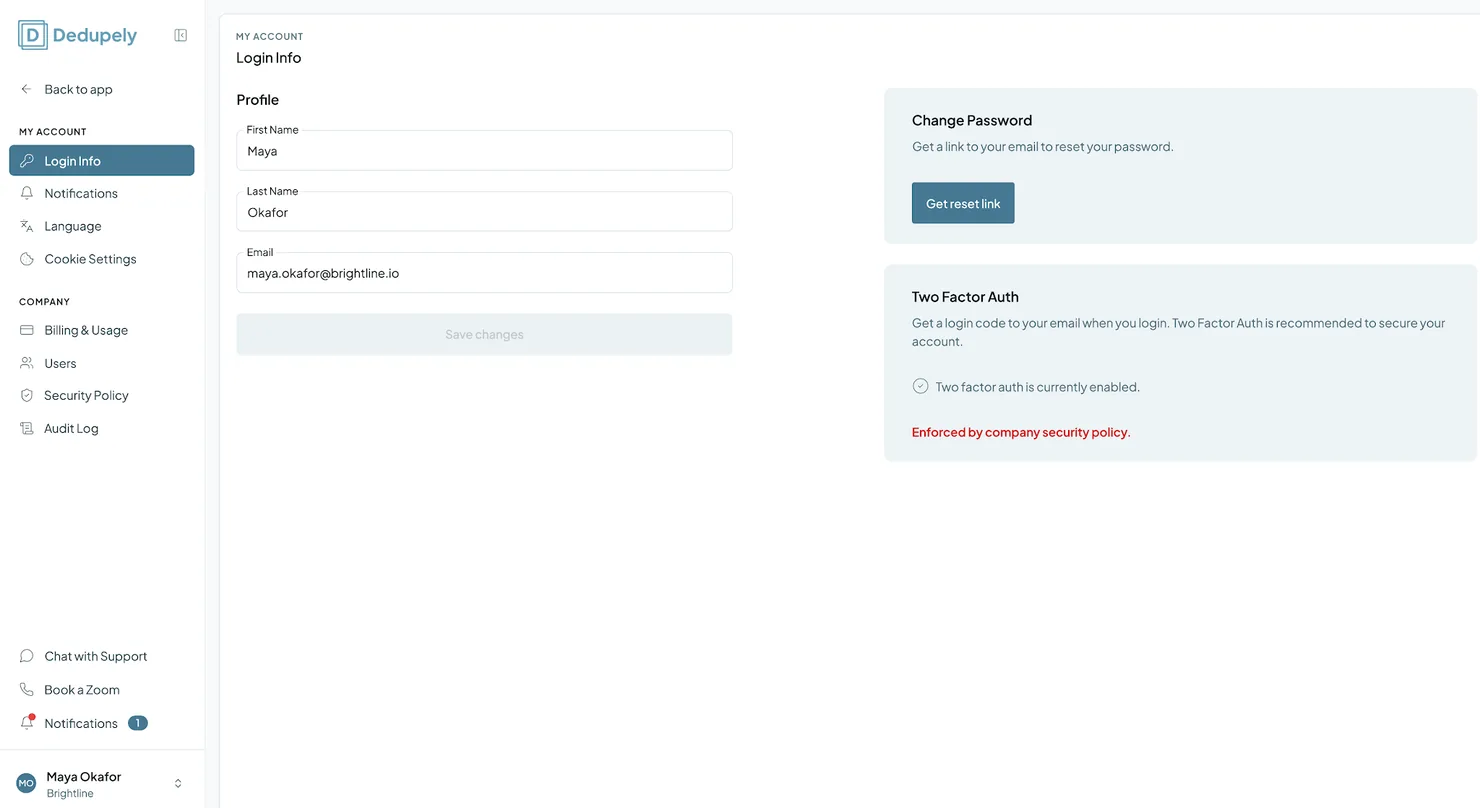
Task: Collapse the sidebar panel icon
Action: (181, 35)
